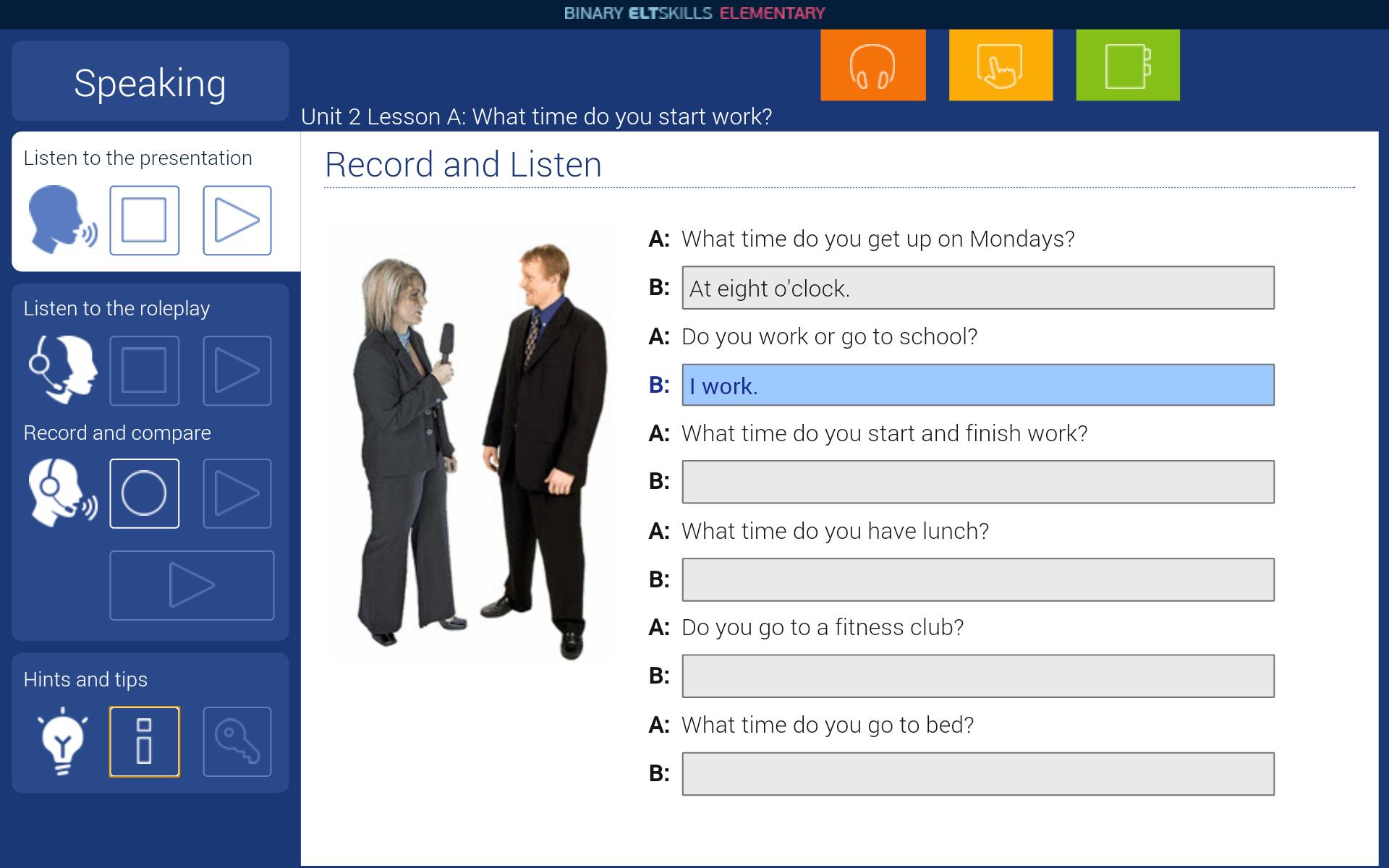1389x868 pixels.
Task: Select the highlighted 'I work.' answer field
Action: 978,385
